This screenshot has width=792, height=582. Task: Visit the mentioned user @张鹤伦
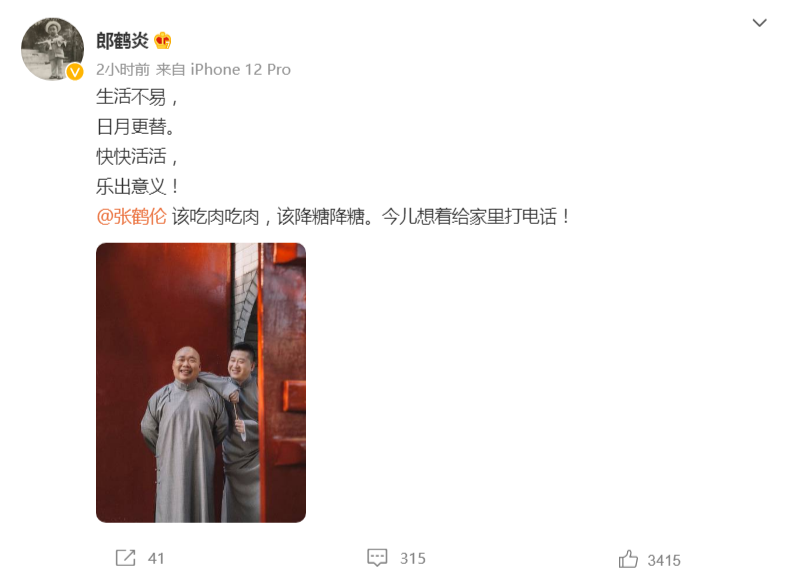click(x=131, y=217)
